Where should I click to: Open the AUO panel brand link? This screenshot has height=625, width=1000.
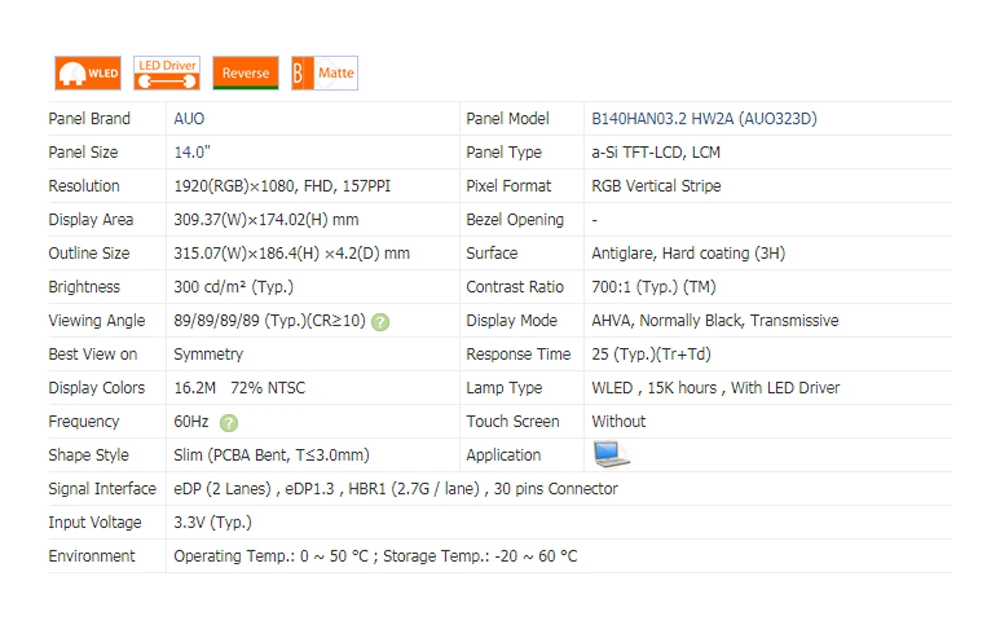pos(189,119)
